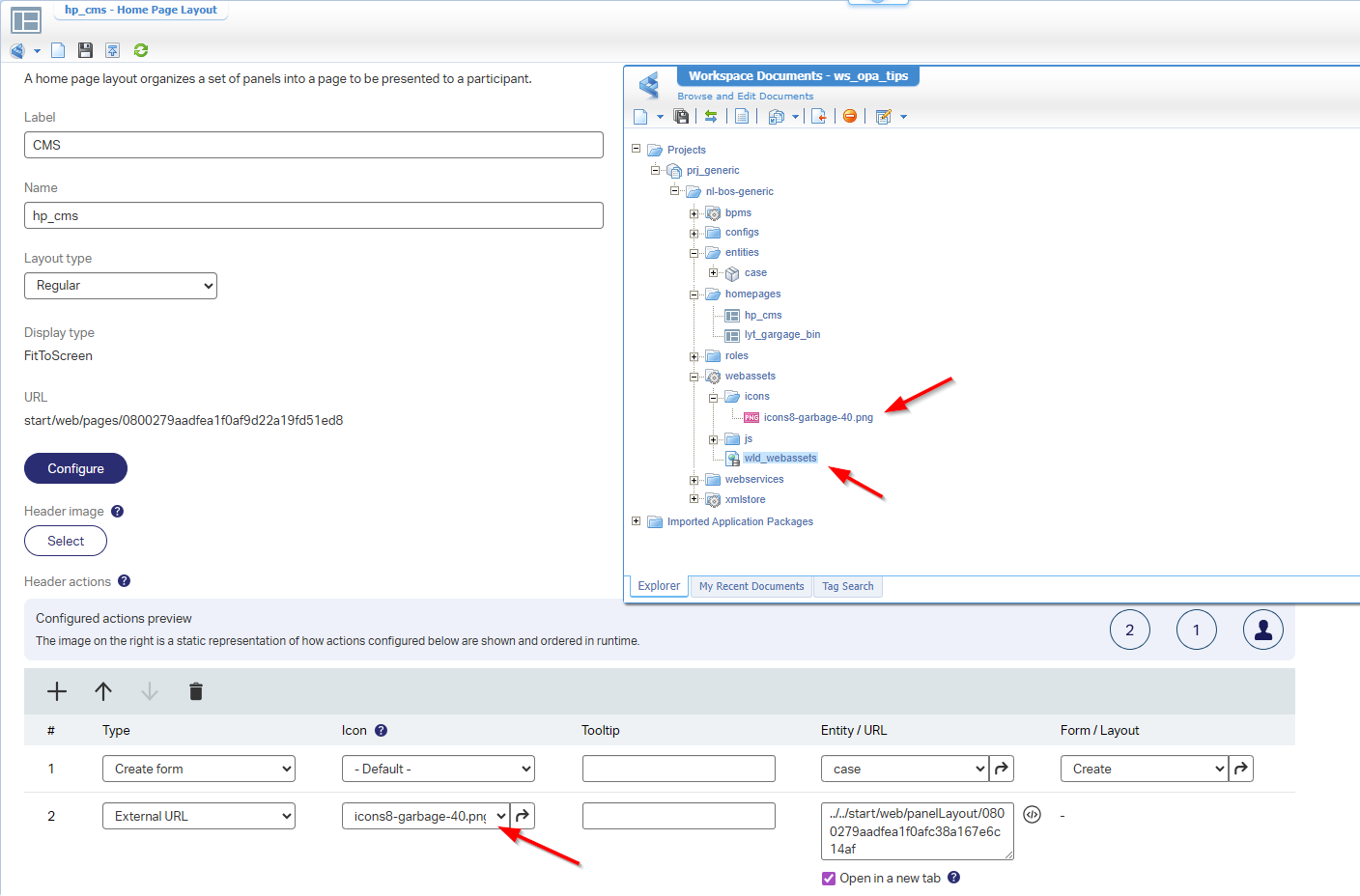This screenshot has height=896, width=1360.
Task: Click the save floppy disk icon in editor toolbar
Action: [85, 50]
